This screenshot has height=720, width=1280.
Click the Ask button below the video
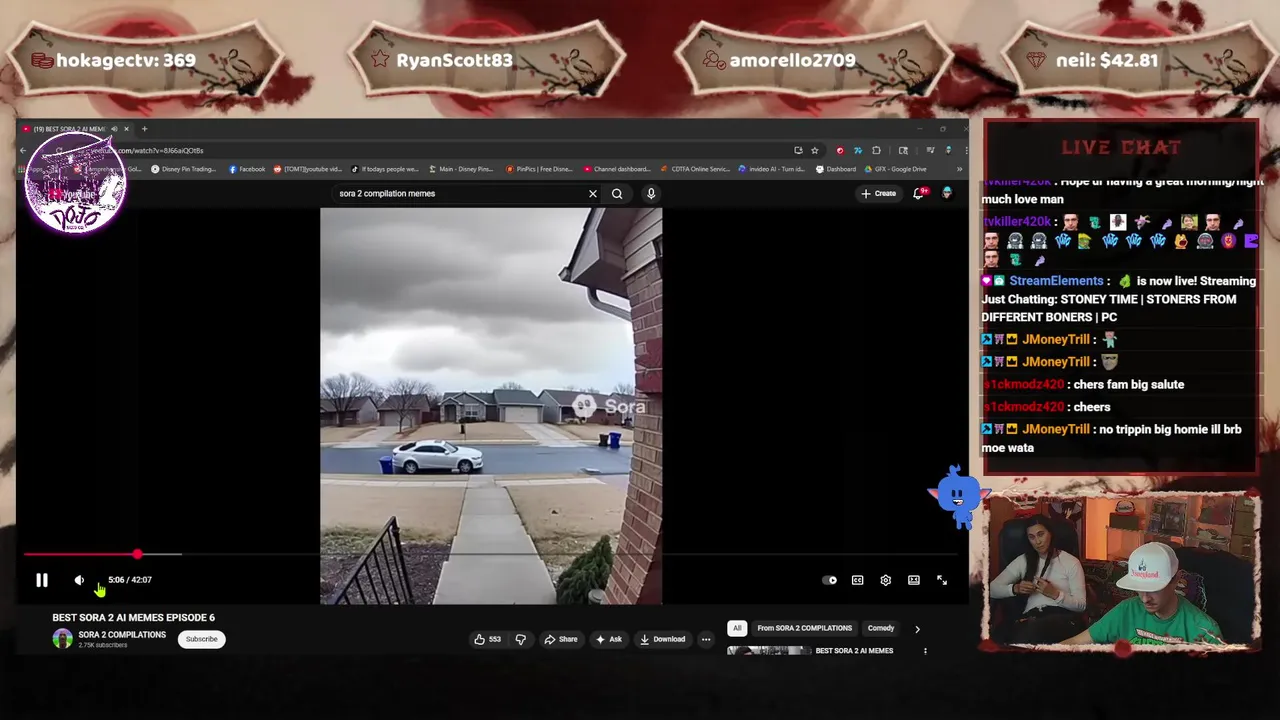click(x=608, y=639)
